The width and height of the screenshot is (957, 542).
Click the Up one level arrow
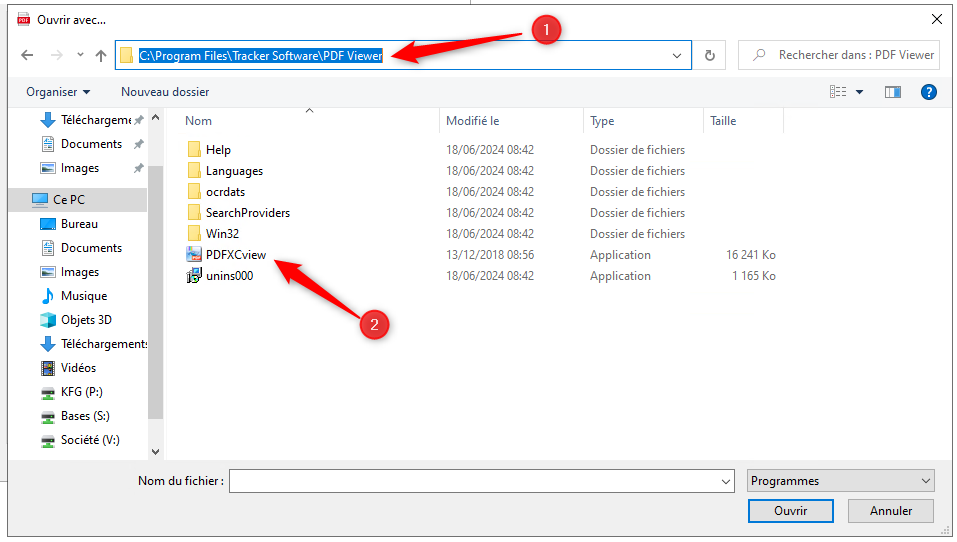click(101, 56)
